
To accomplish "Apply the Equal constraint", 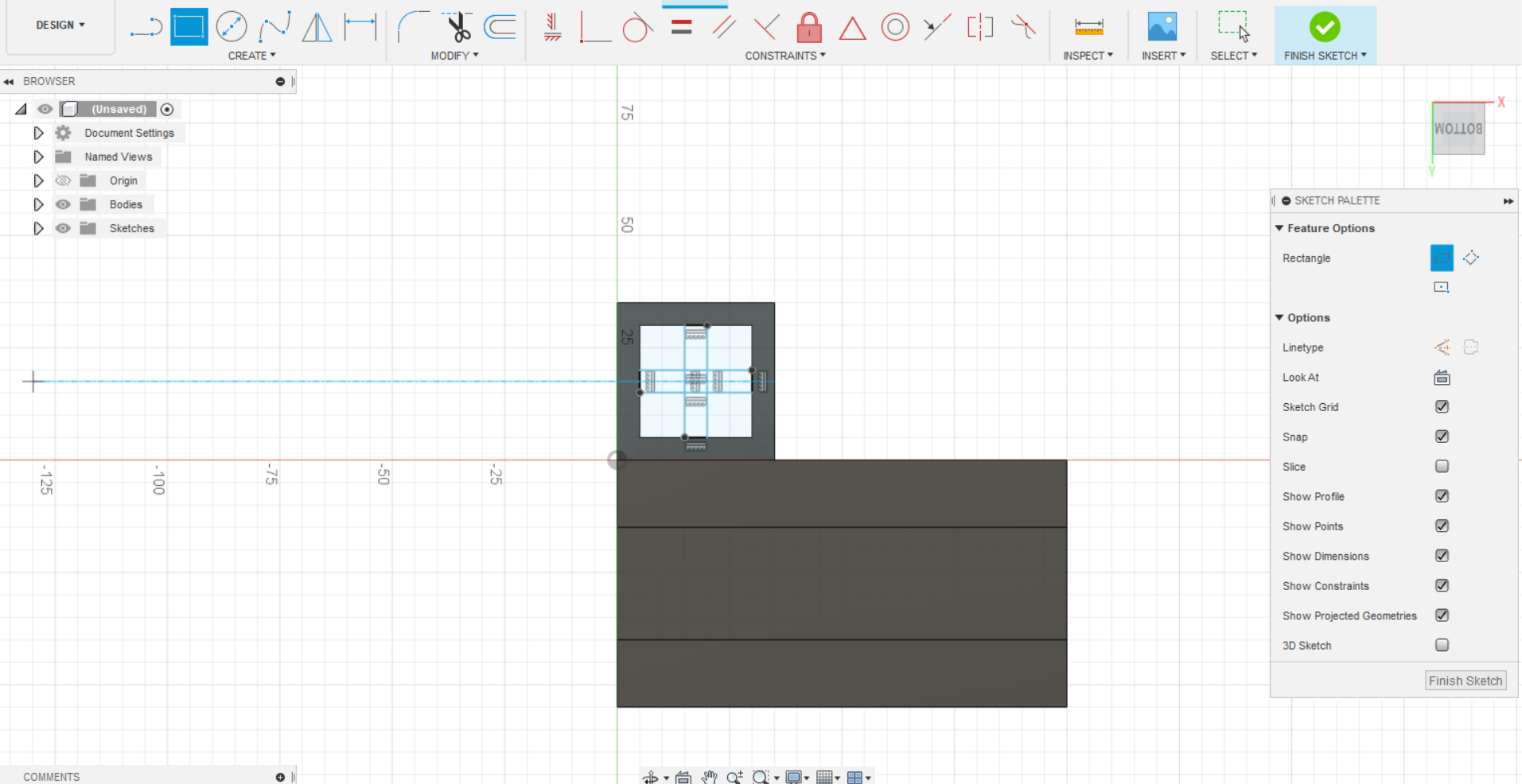I will click(681, 27).
